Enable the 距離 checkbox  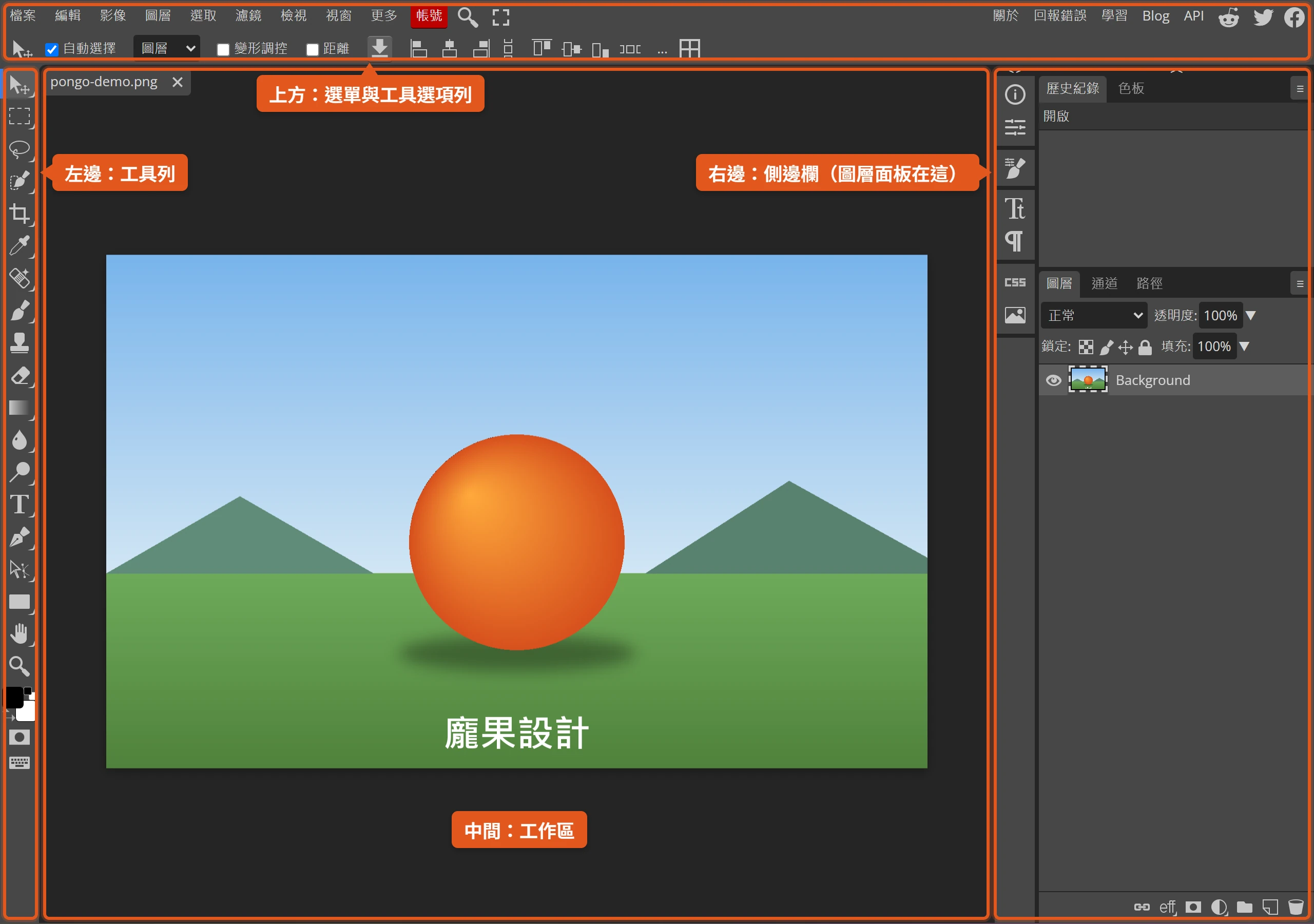pyautogui.click(x=313, y=50)
